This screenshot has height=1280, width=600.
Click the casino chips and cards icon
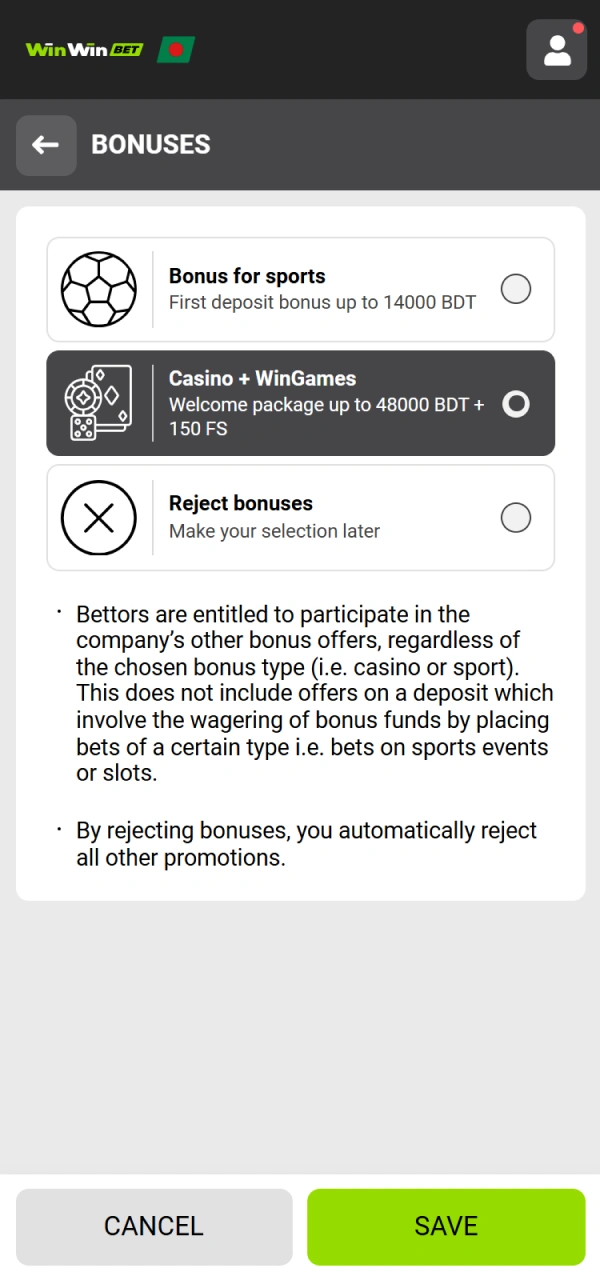(x=100, y=403)
